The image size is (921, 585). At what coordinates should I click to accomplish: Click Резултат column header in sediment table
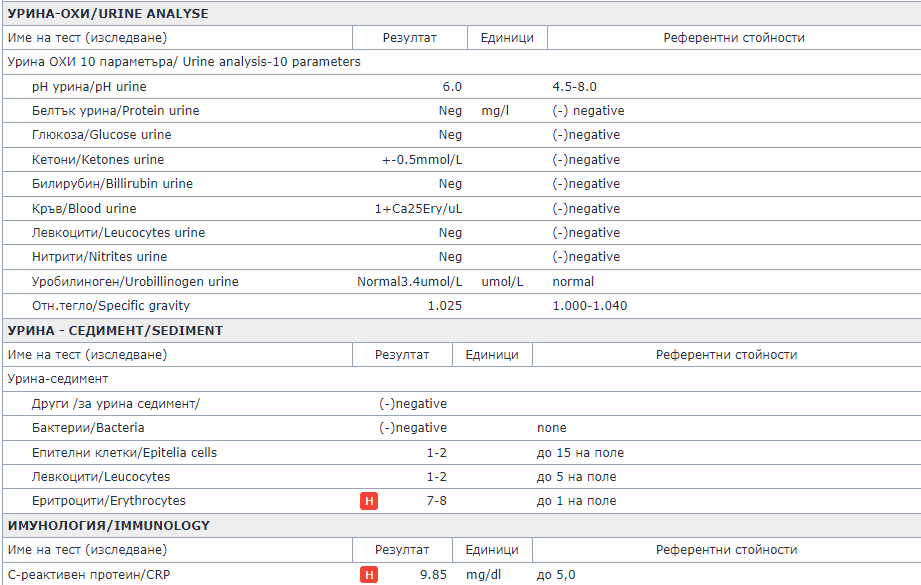pyautogui.click(x=402, y=355)
